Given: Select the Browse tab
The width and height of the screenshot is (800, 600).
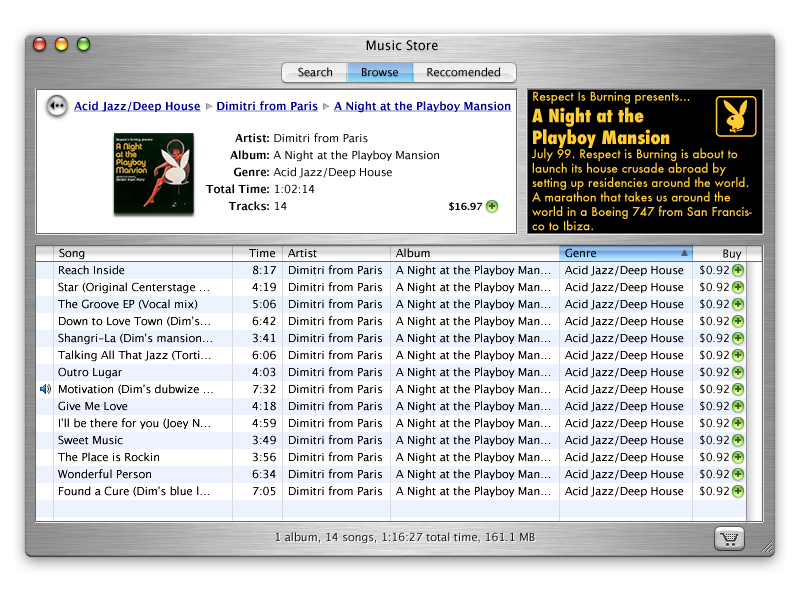Looking at the screenshot, I should click(x=380, y=72).
